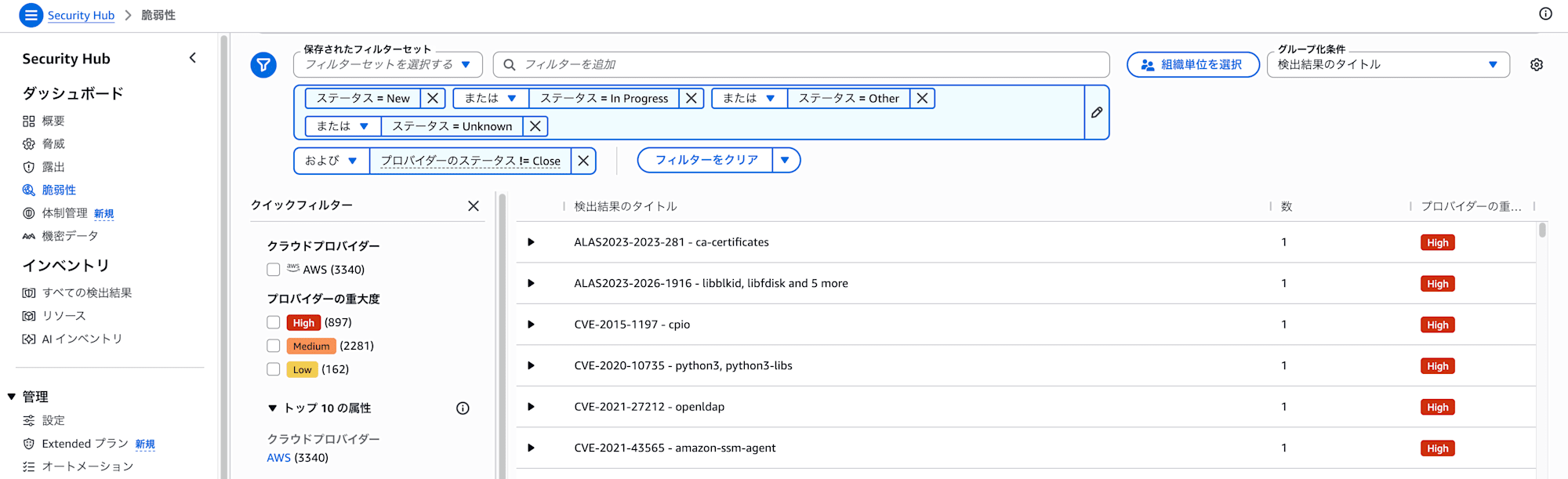Click the blue filter funnel icon
1568x479 pixels.
tap(263, 65)
